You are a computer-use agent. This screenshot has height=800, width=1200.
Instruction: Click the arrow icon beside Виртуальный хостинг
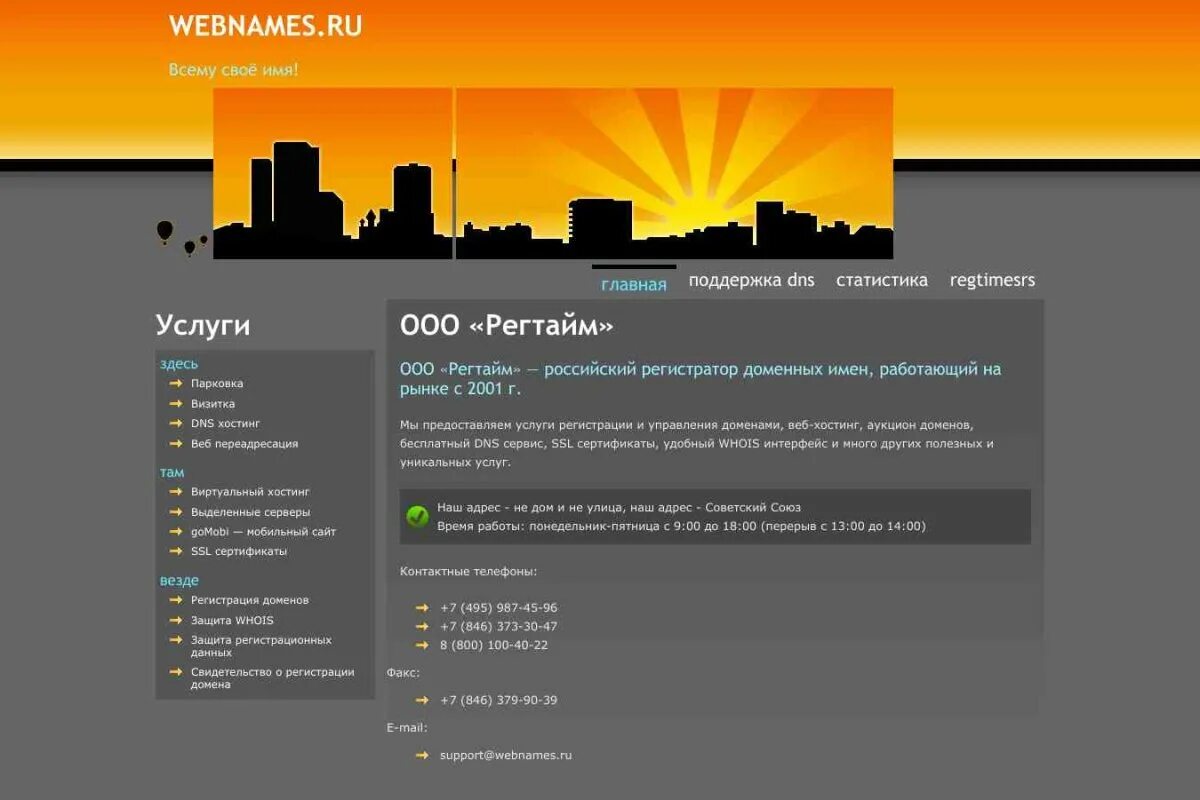pyautogui.click(x=176, y=492)
